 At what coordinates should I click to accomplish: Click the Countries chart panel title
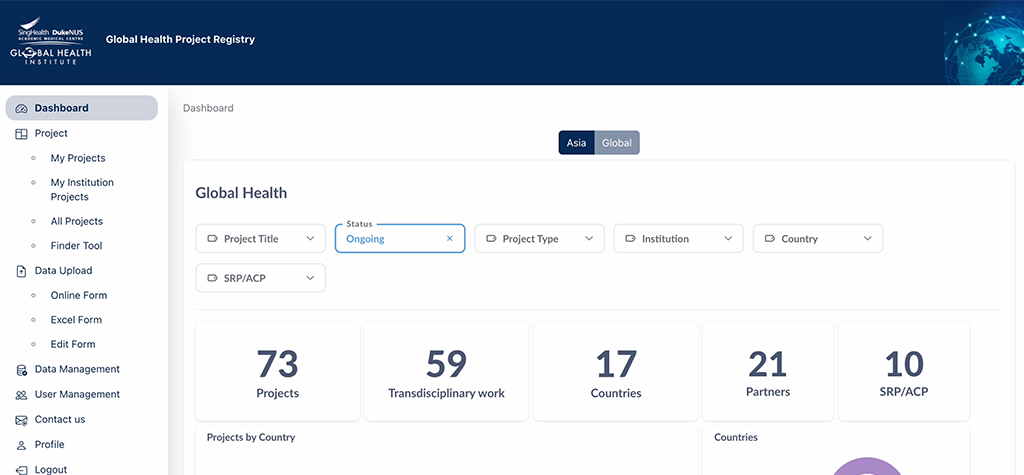coord(736,437)
